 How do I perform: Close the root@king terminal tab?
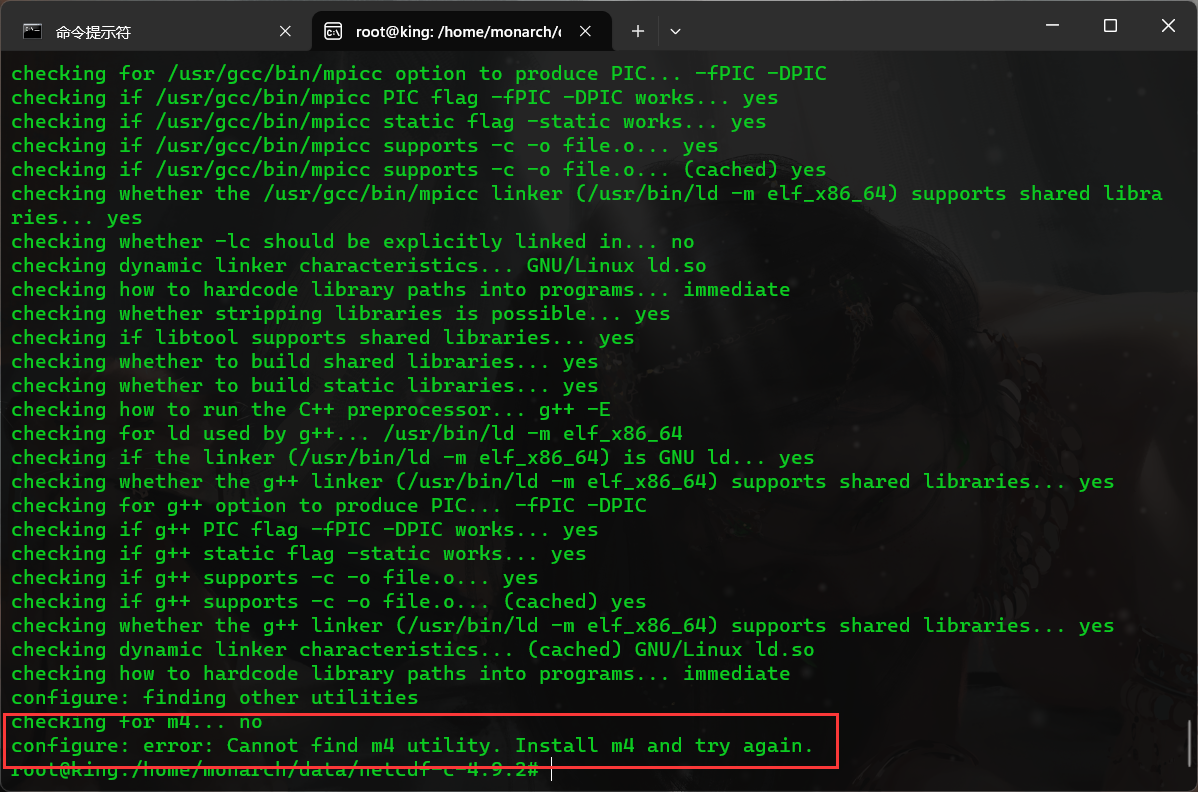click(585, 31)
